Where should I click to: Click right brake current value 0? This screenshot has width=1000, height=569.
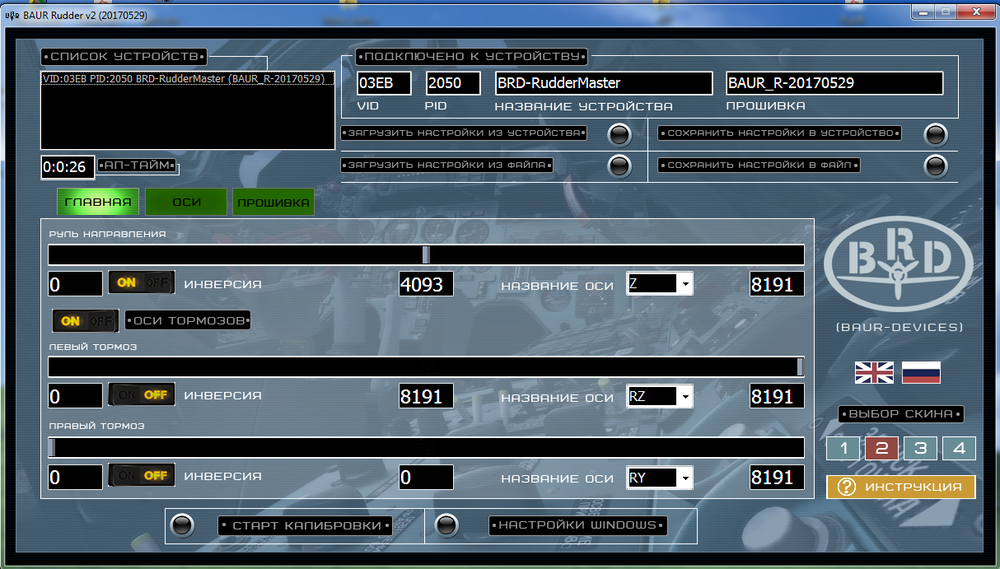tap(426, 477)
